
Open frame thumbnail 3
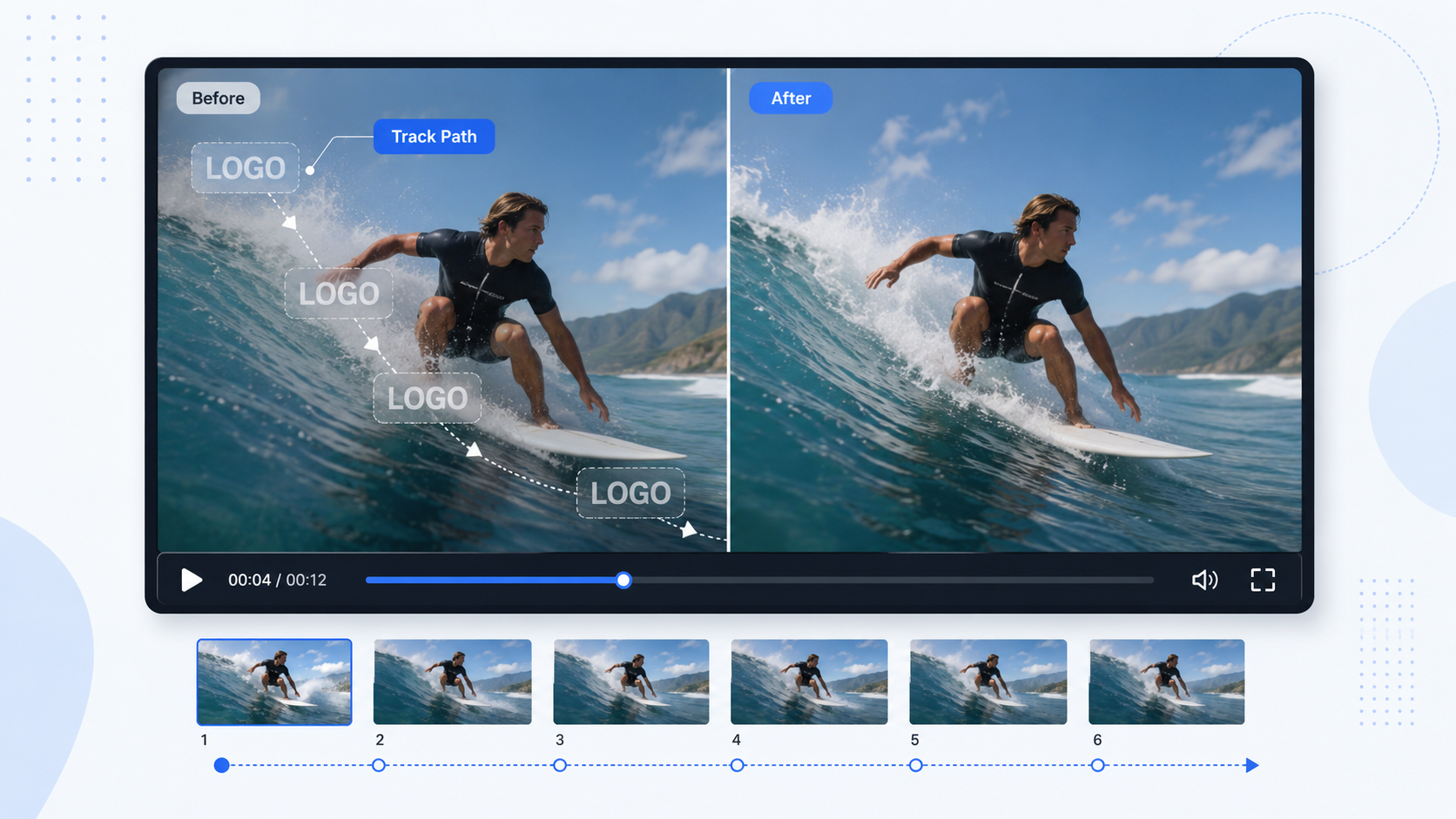click(631, 682)
